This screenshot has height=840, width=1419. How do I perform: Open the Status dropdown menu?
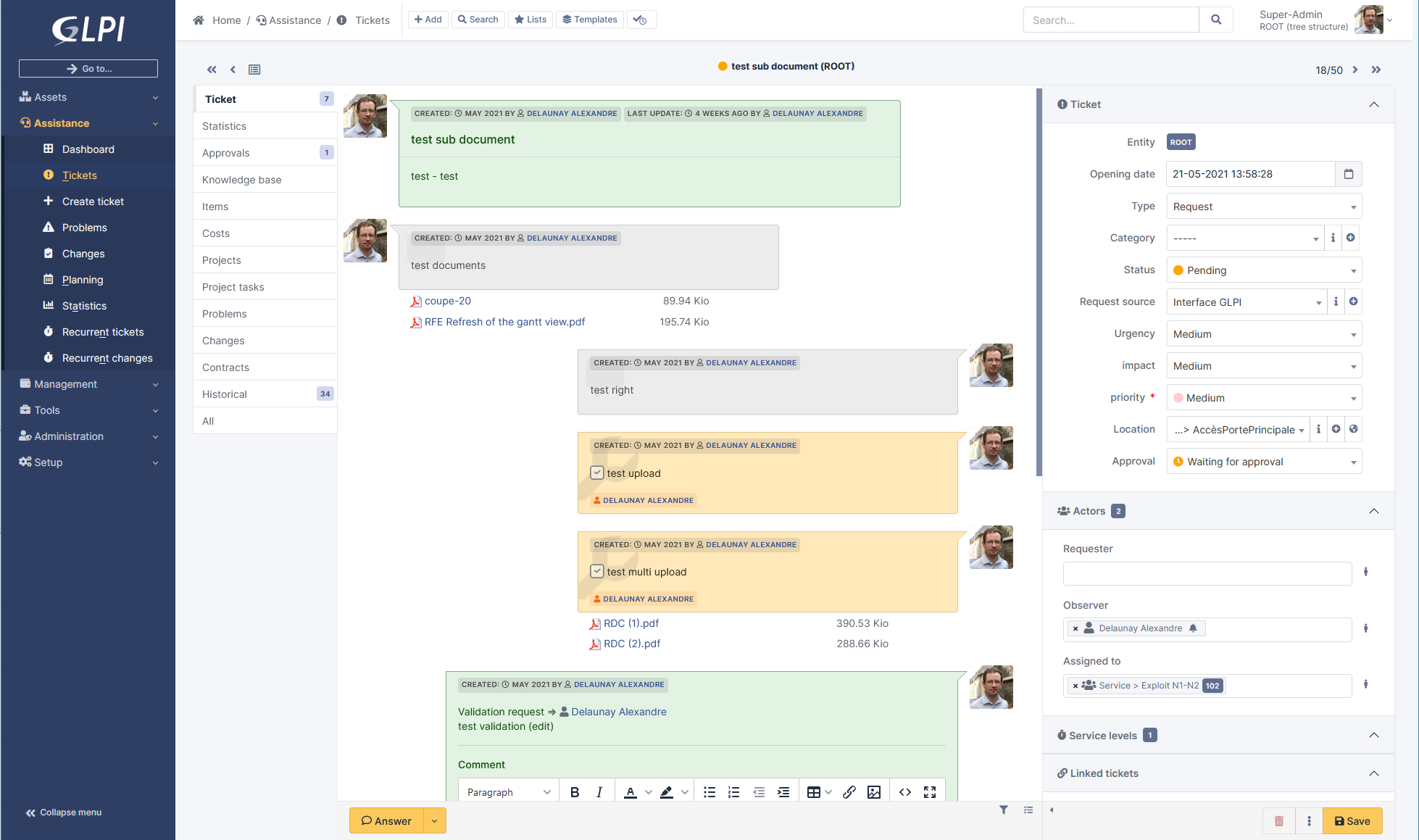1264,270
